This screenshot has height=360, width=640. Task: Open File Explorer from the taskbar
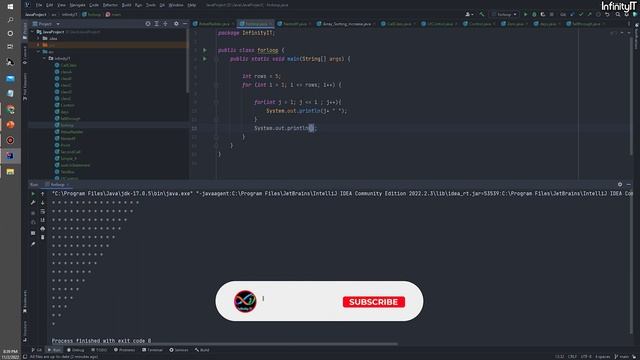coord(10,172)
